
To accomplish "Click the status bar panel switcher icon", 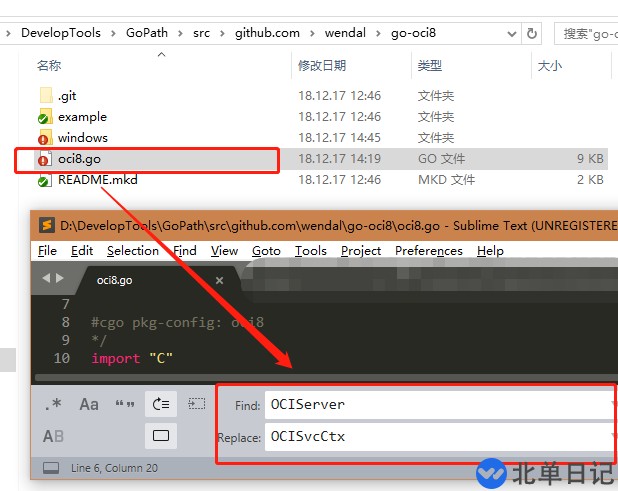I will pos(51,468).
